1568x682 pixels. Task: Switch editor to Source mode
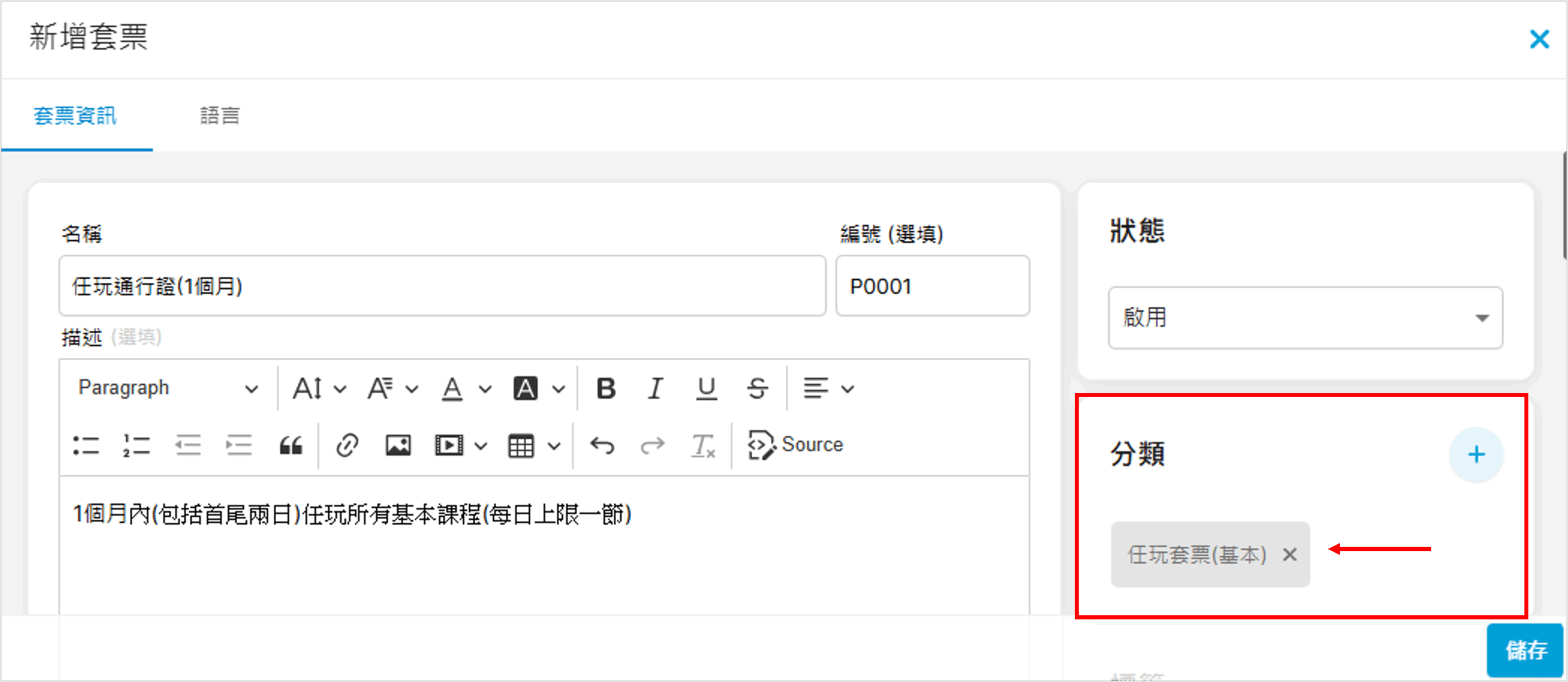coord(795,444)
